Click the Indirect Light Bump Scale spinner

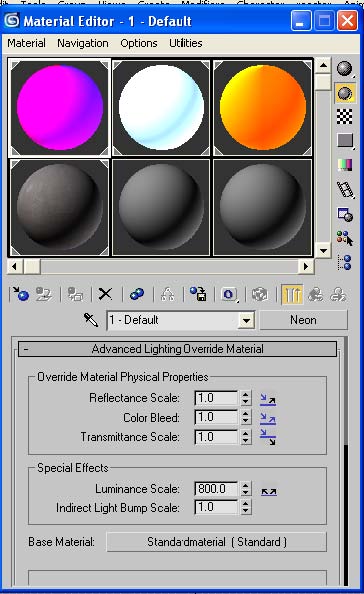point(246,507)
